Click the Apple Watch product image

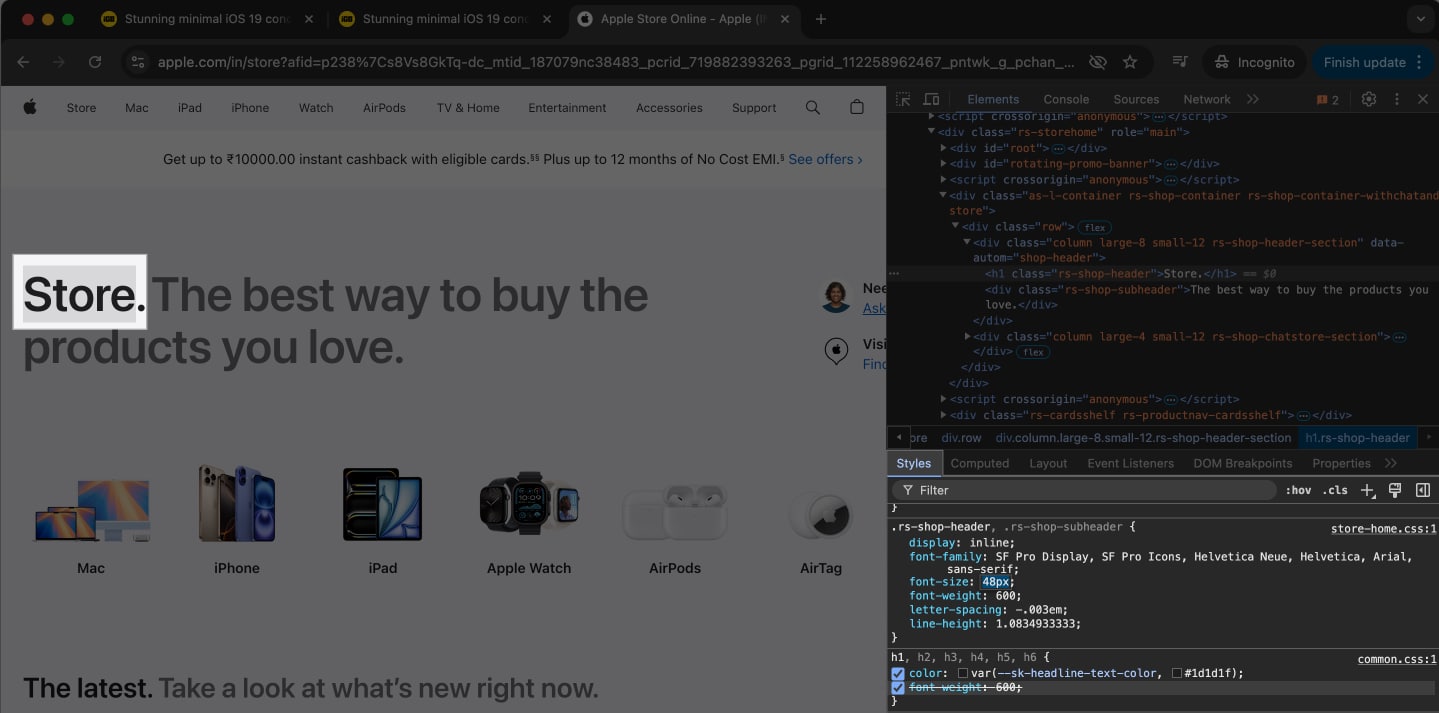(529, 502)
